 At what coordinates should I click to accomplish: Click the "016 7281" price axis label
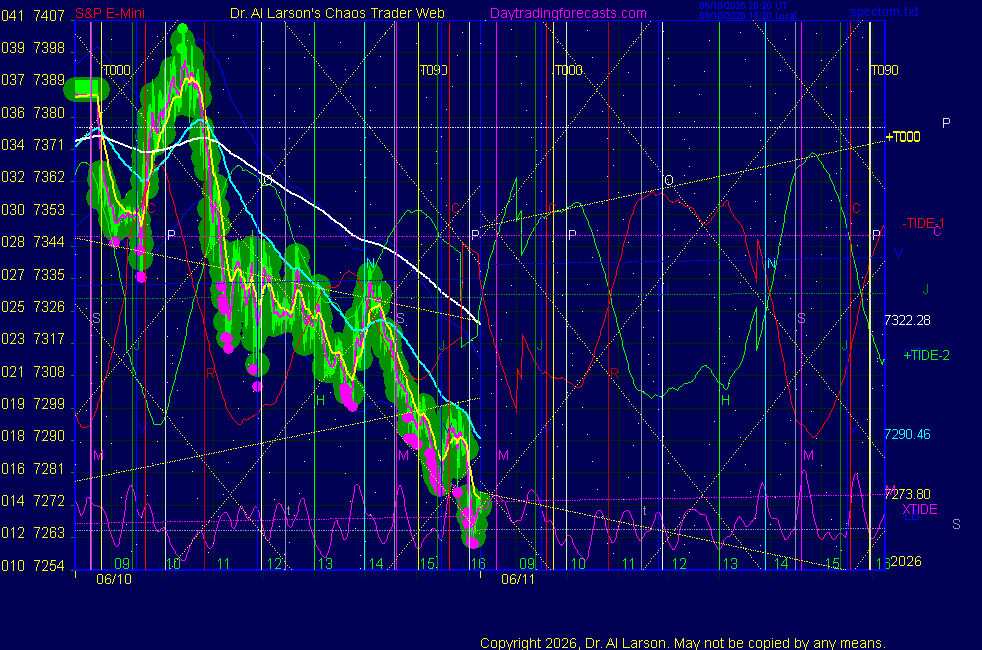[33, 469]
